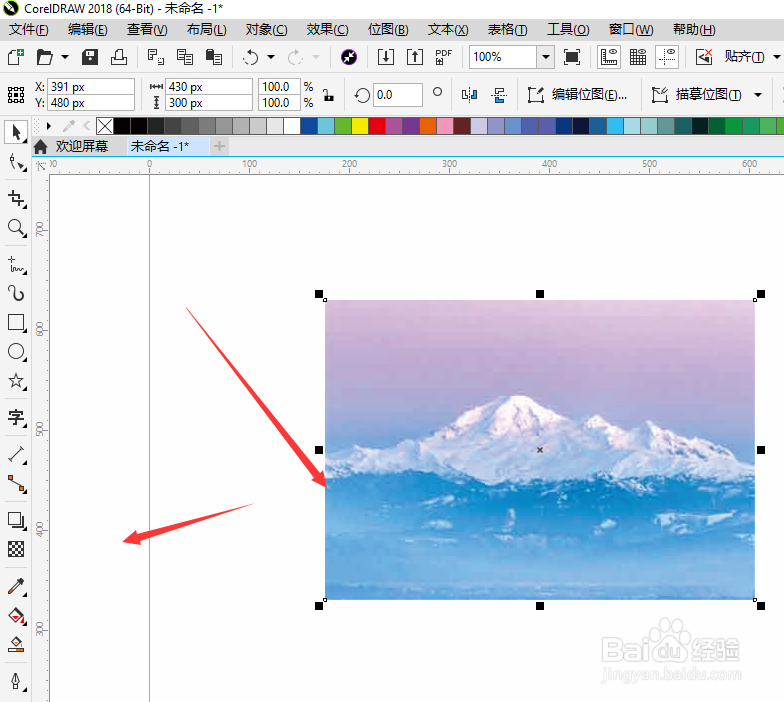
Task: Select the Parallel Dimension tool
Action: pos(16,454)
